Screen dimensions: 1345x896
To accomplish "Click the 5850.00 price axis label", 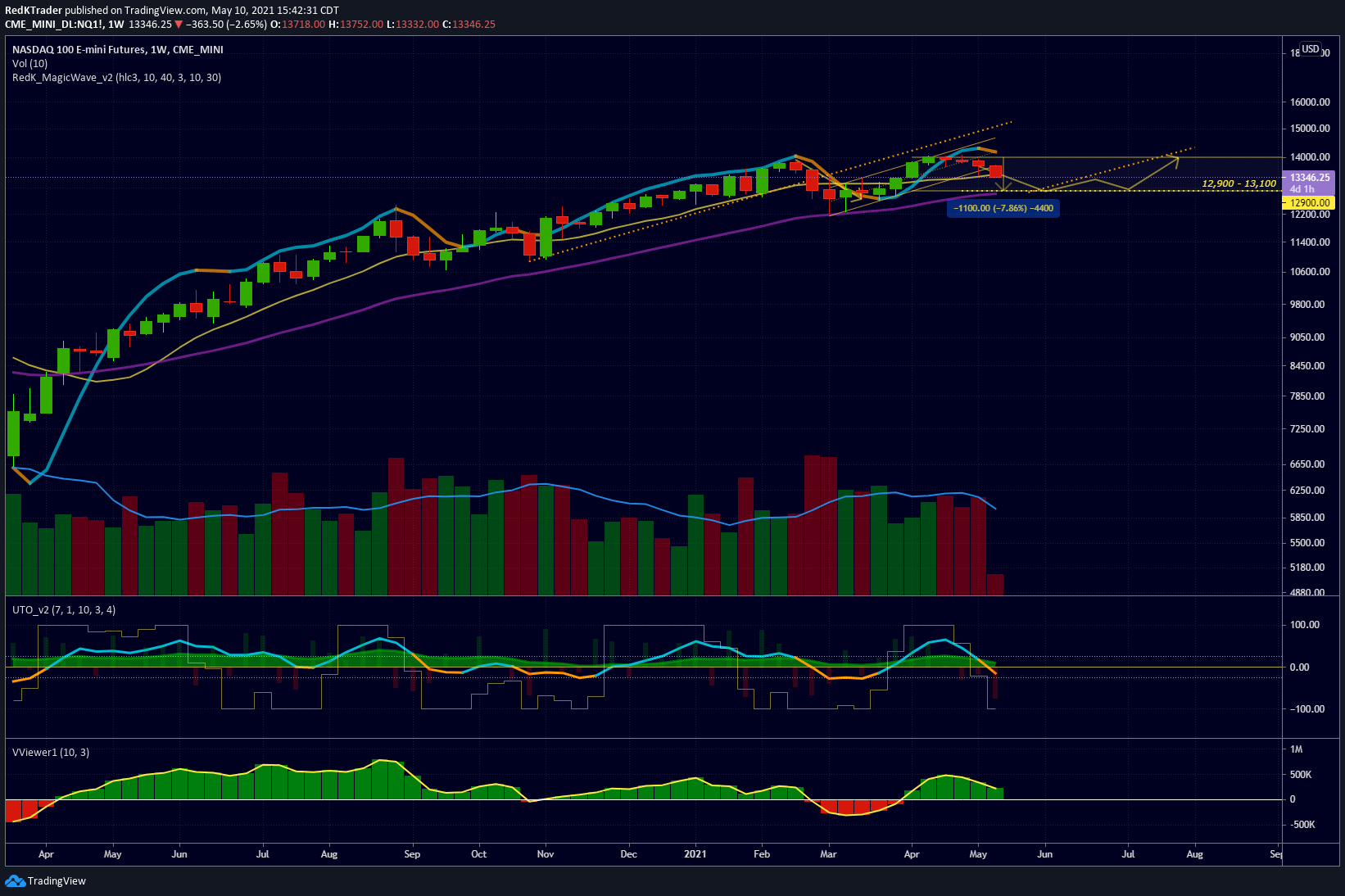I will pyautogui.click(x=1307, y=518).
